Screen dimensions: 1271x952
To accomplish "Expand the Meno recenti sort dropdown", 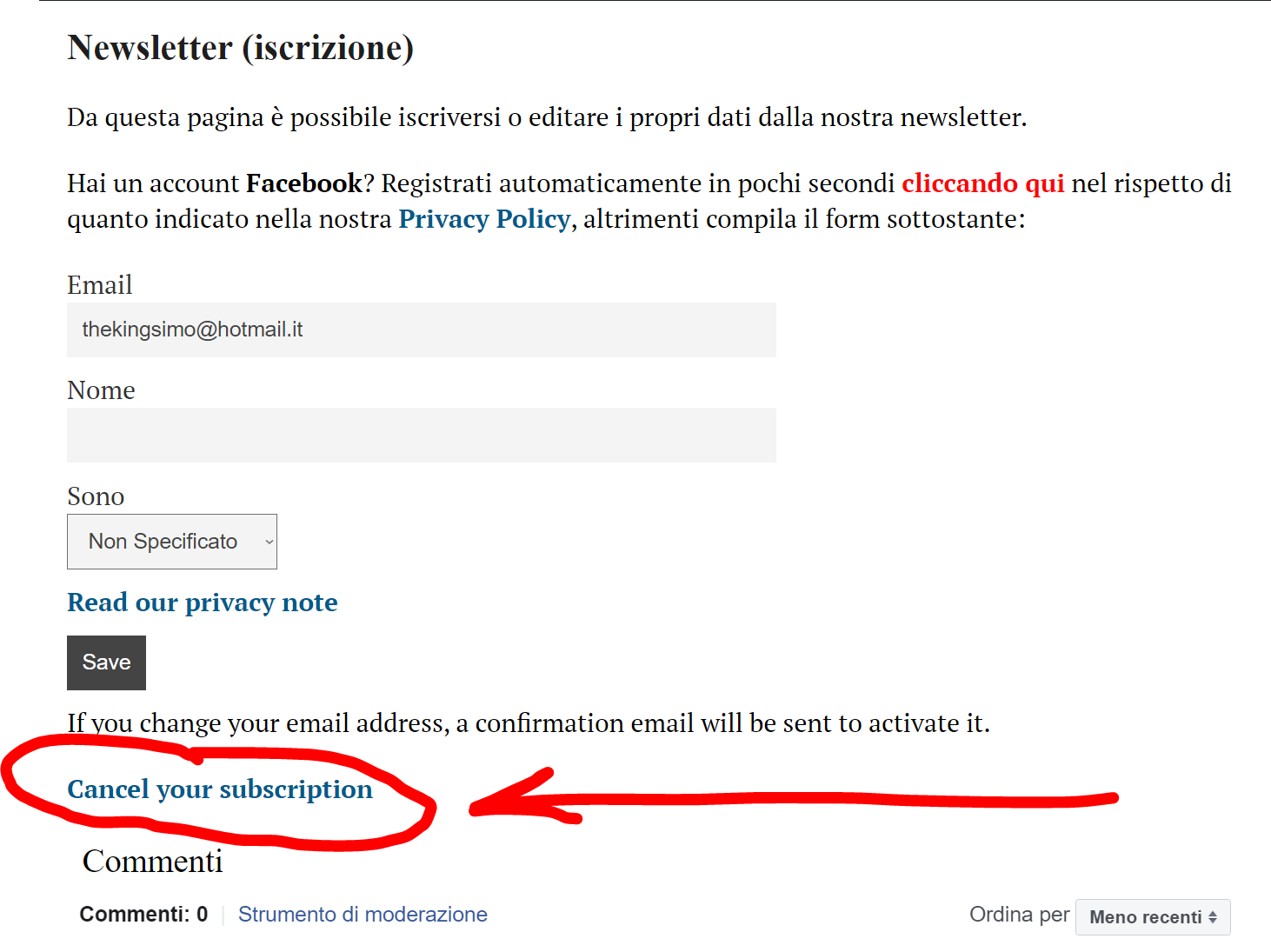I will click(x=1153, y=917).
